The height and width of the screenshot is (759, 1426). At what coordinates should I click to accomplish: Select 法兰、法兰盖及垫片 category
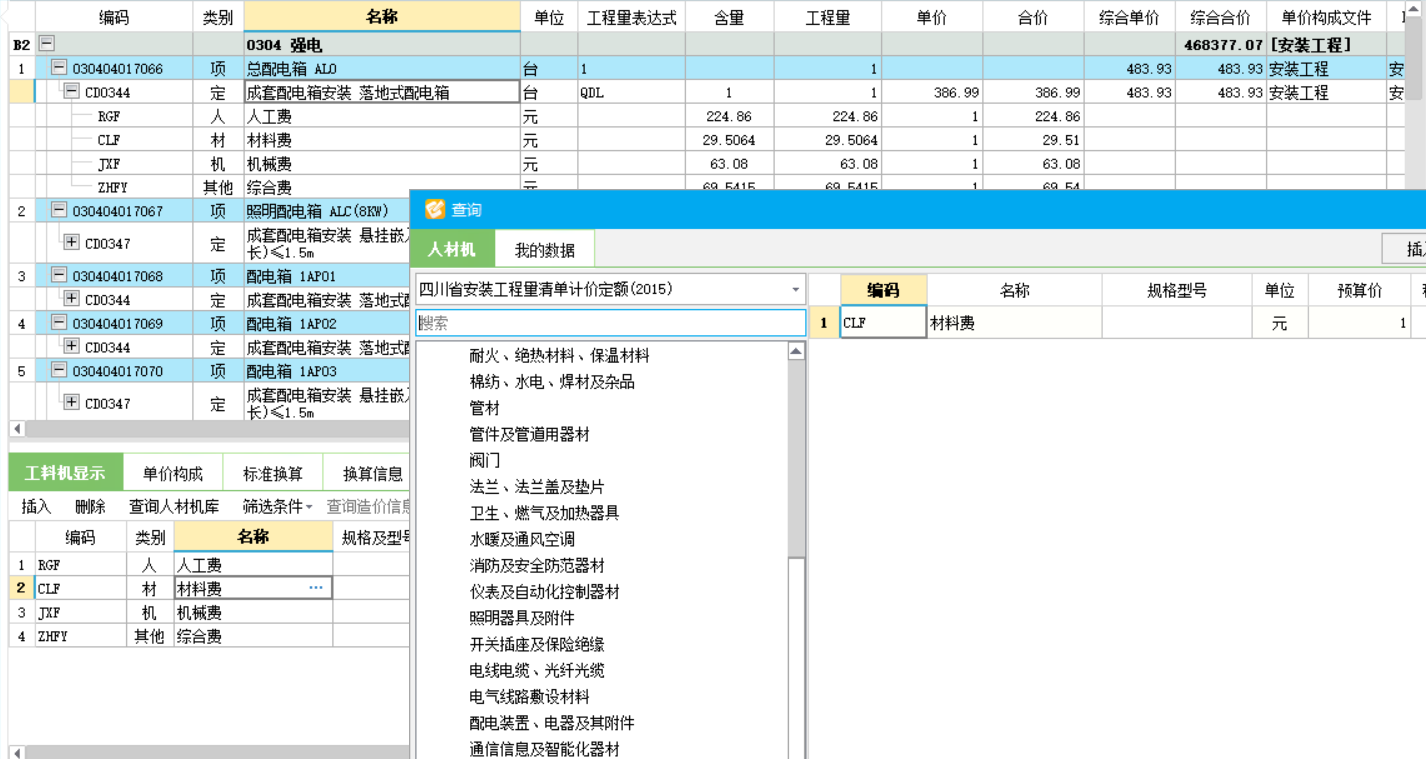click(537, 487)
